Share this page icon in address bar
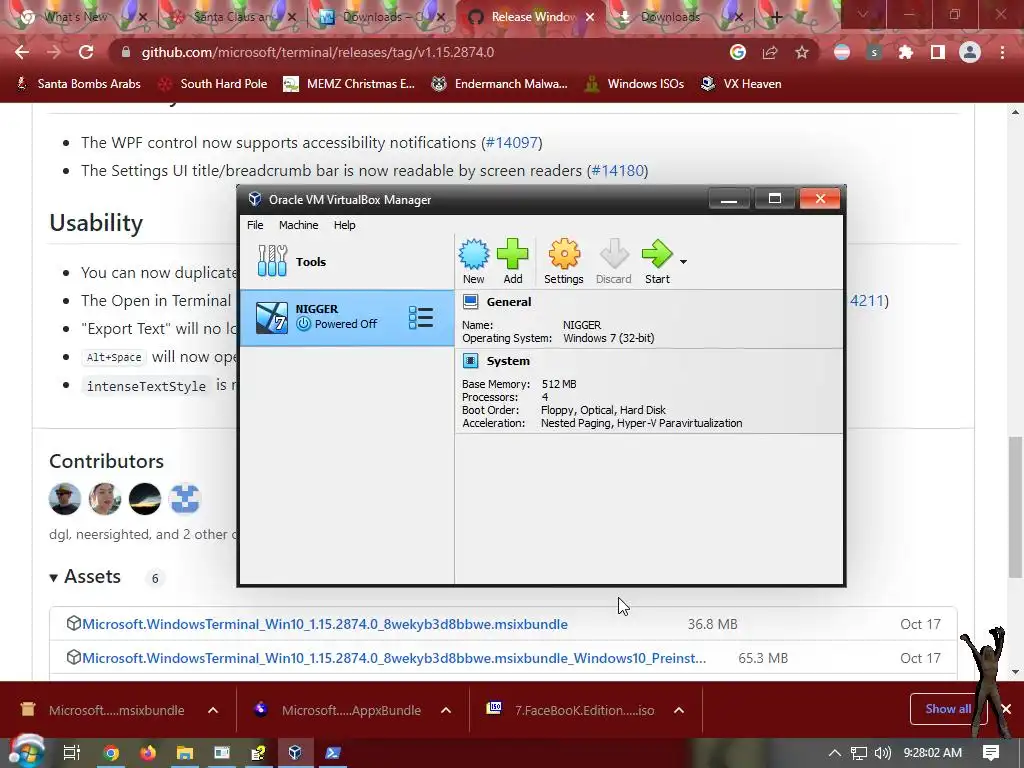The width and height of the screenshot is (1024, 768). point(770,52)
